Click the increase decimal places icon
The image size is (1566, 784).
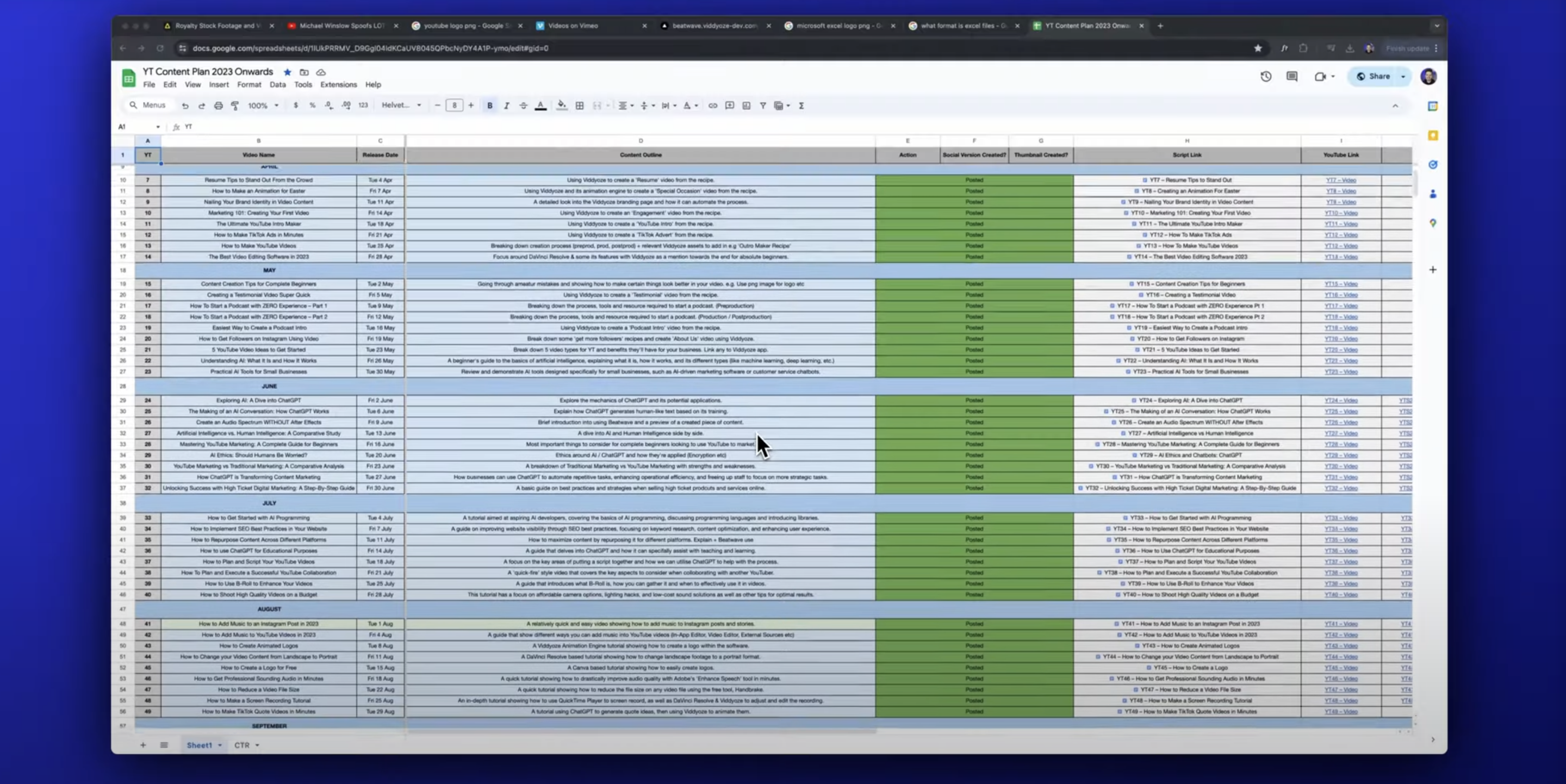point(346,106)
